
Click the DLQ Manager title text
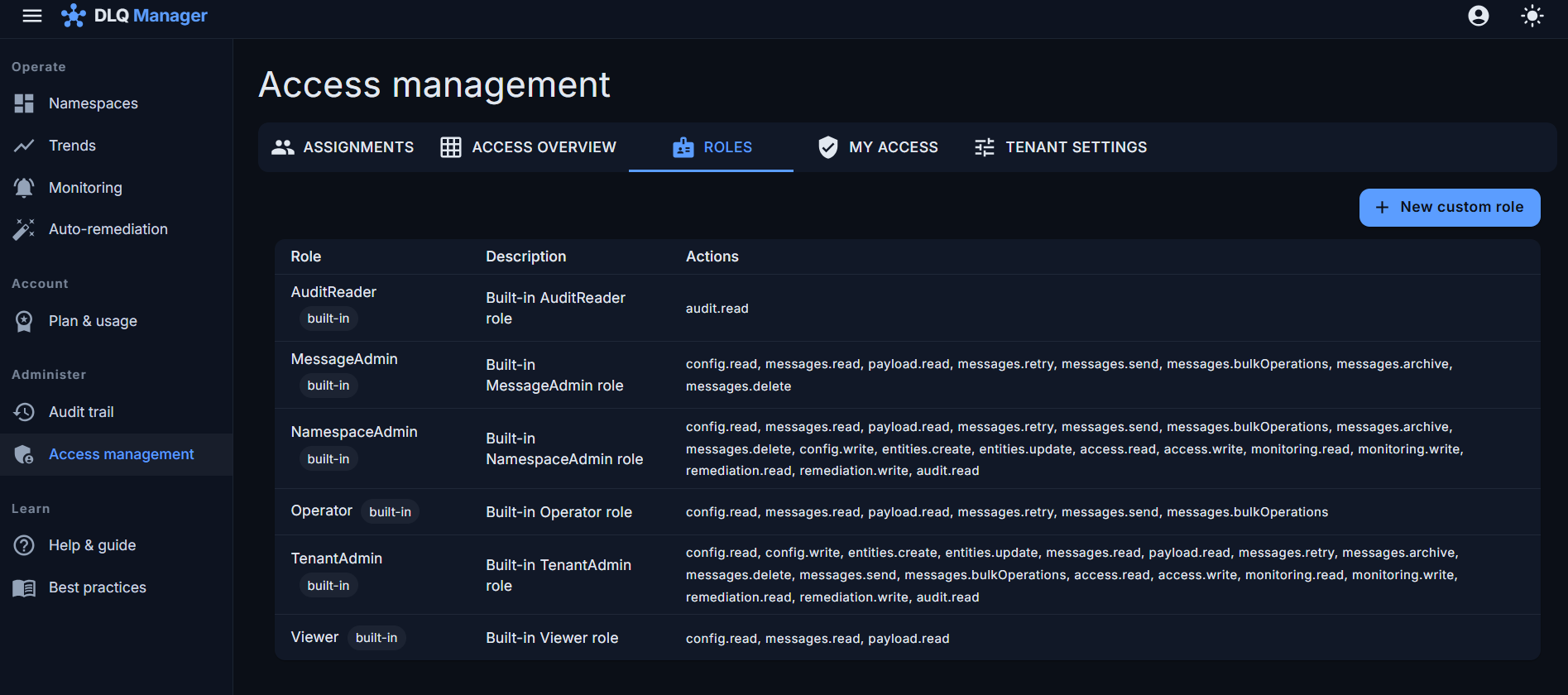click(151, 16)
